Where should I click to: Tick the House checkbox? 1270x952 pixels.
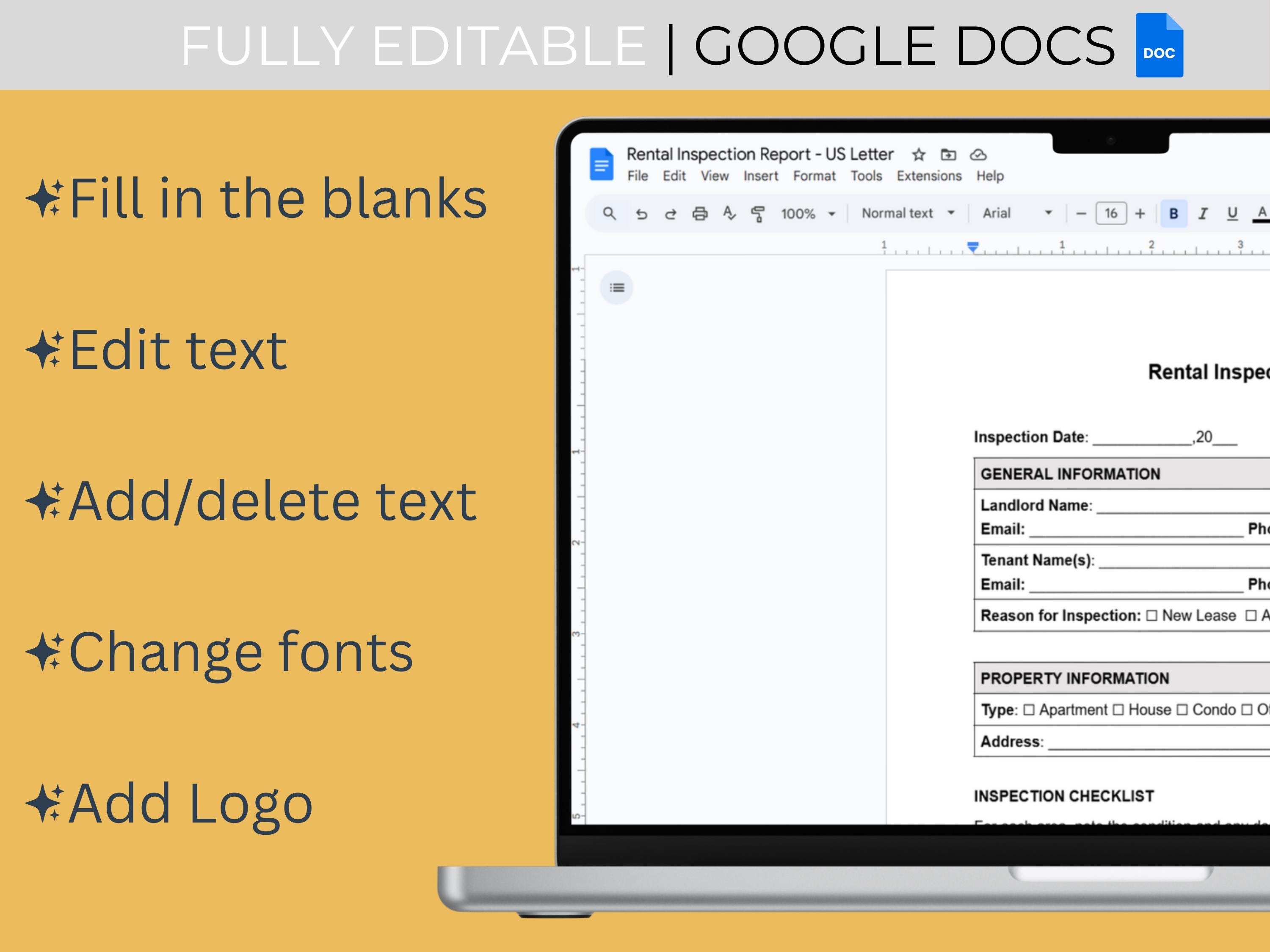coord(1118,710)
